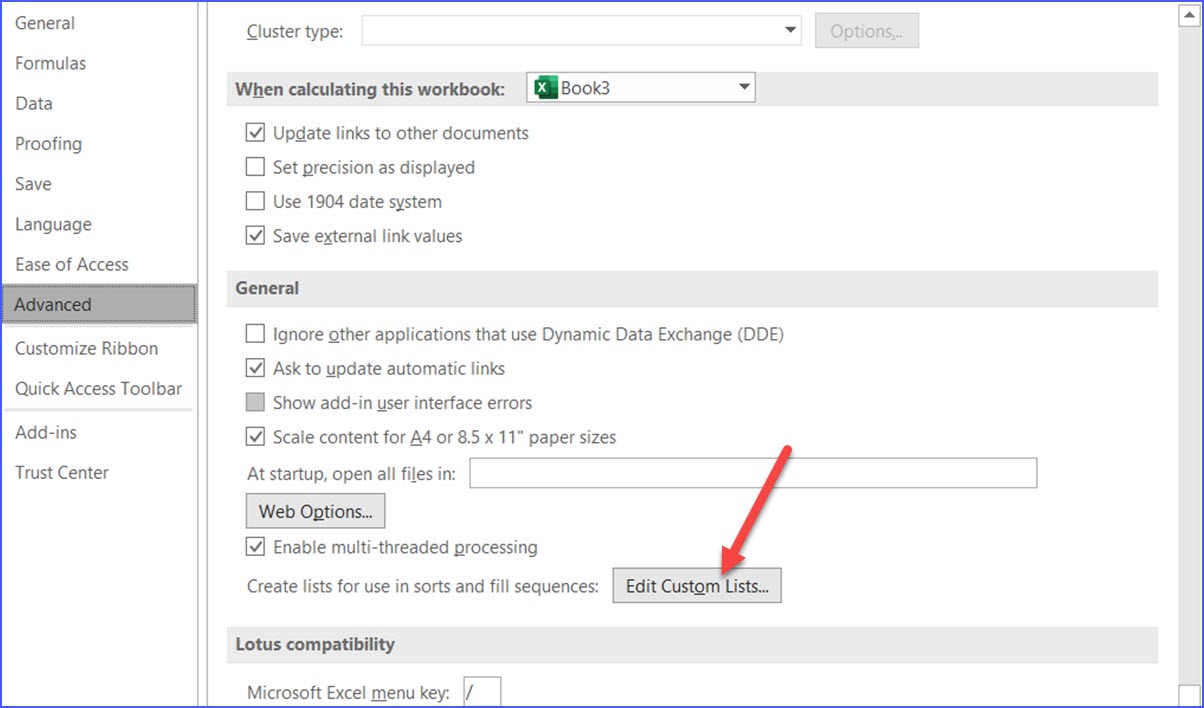Open the Formulas settings page

point(50,63)
